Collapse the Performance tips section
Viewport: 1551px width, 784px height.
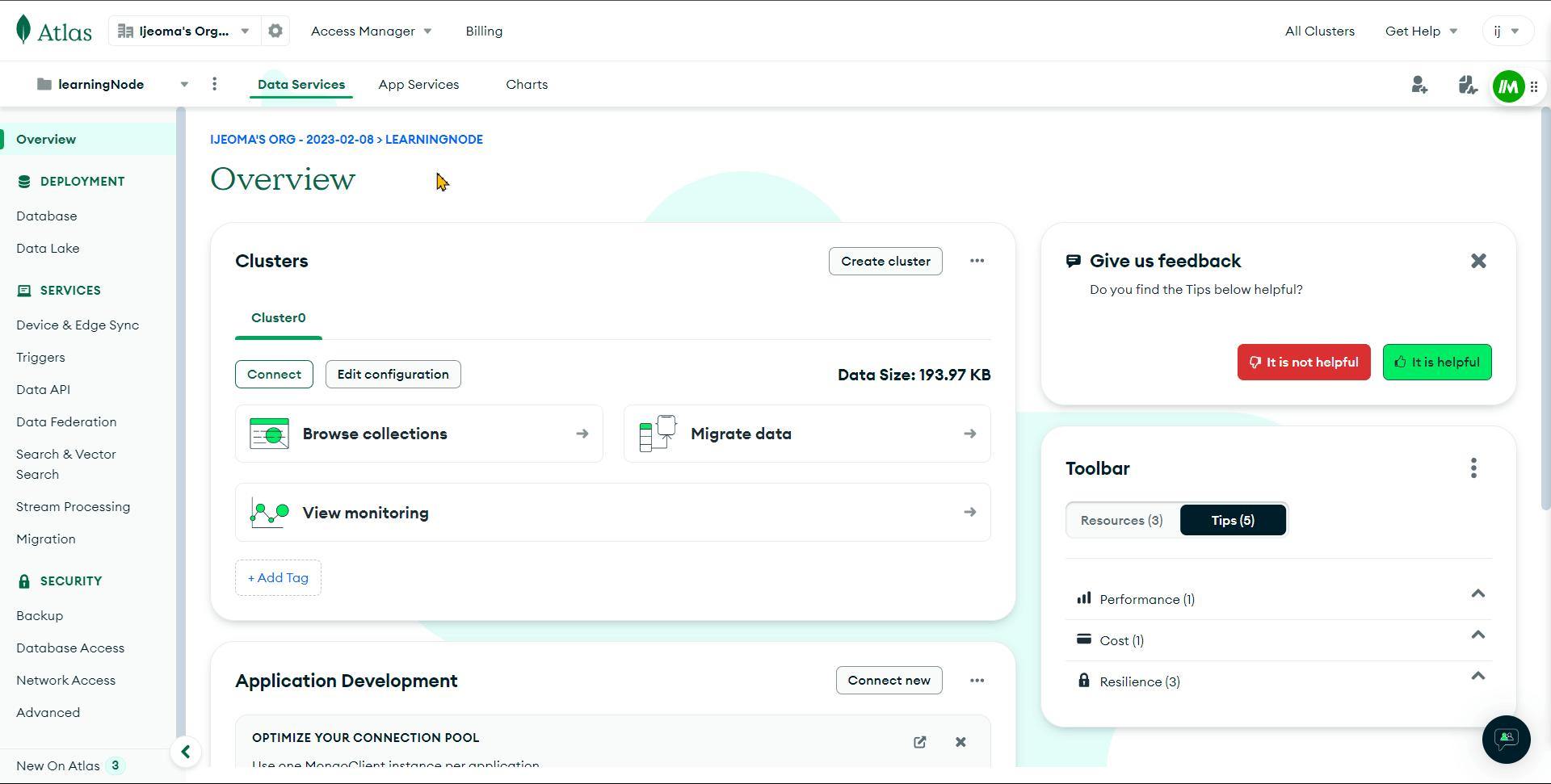coord(1477,594)
